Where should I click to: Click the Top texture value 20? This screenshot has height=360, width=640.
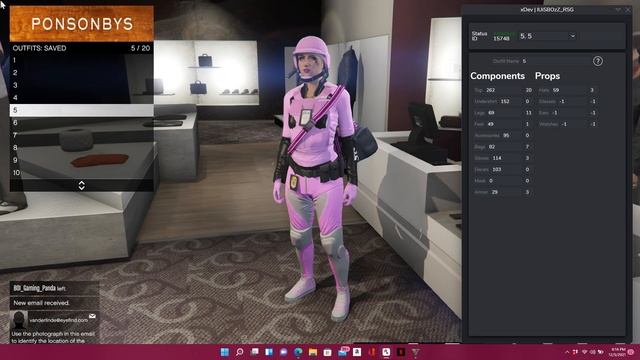tap(529, 90)
